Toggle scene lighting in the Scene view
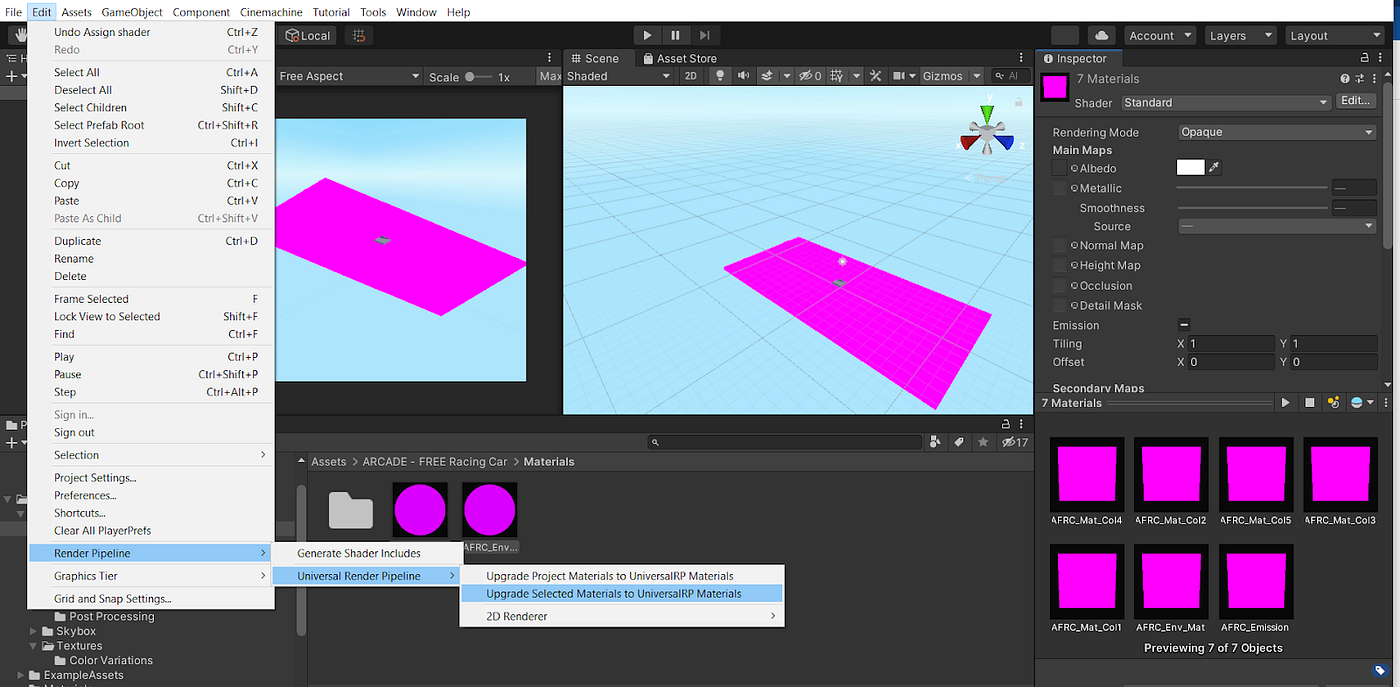 coord(721,76)
